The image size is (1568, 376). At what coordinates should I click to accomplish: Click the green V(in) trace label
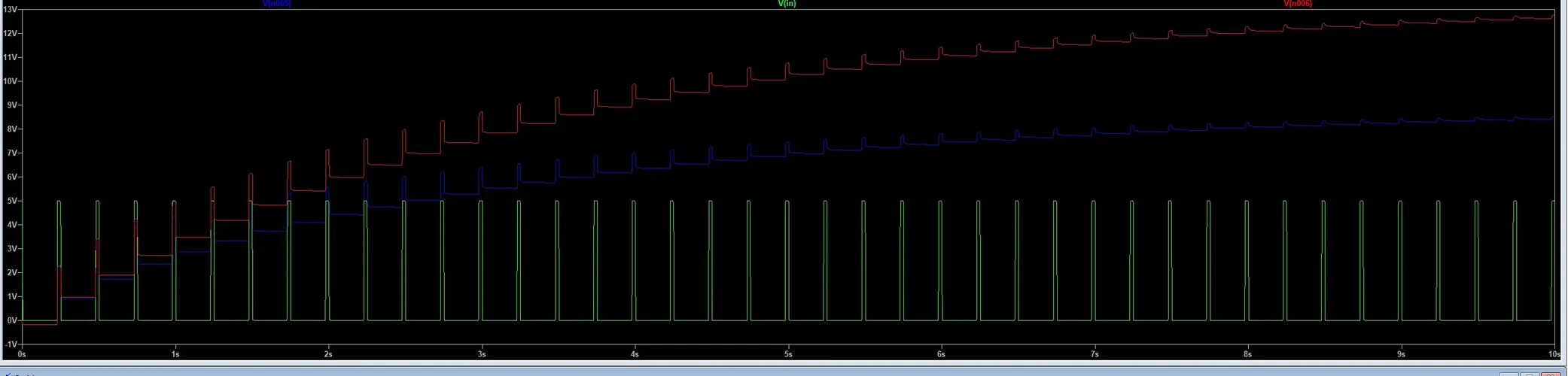[787, 4]
